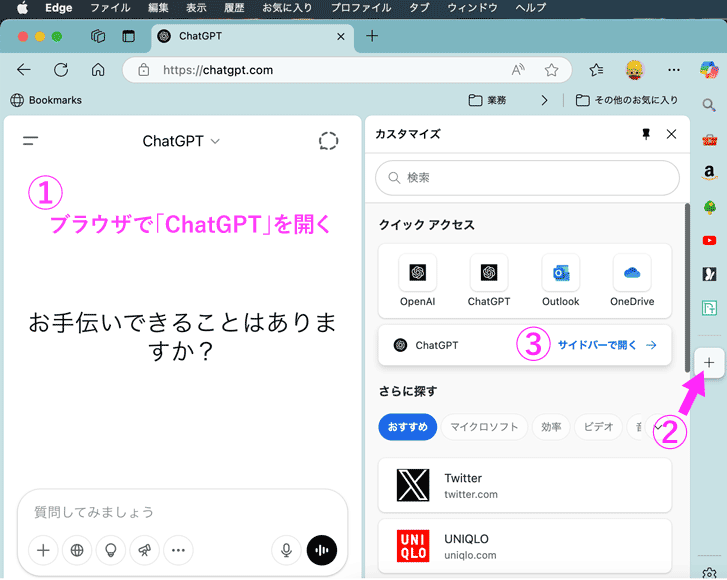Image resolution: width=727 pixels, height=580 pixels.
Task: Select the 効率 category chip
Action: click(x=551, y=427)
